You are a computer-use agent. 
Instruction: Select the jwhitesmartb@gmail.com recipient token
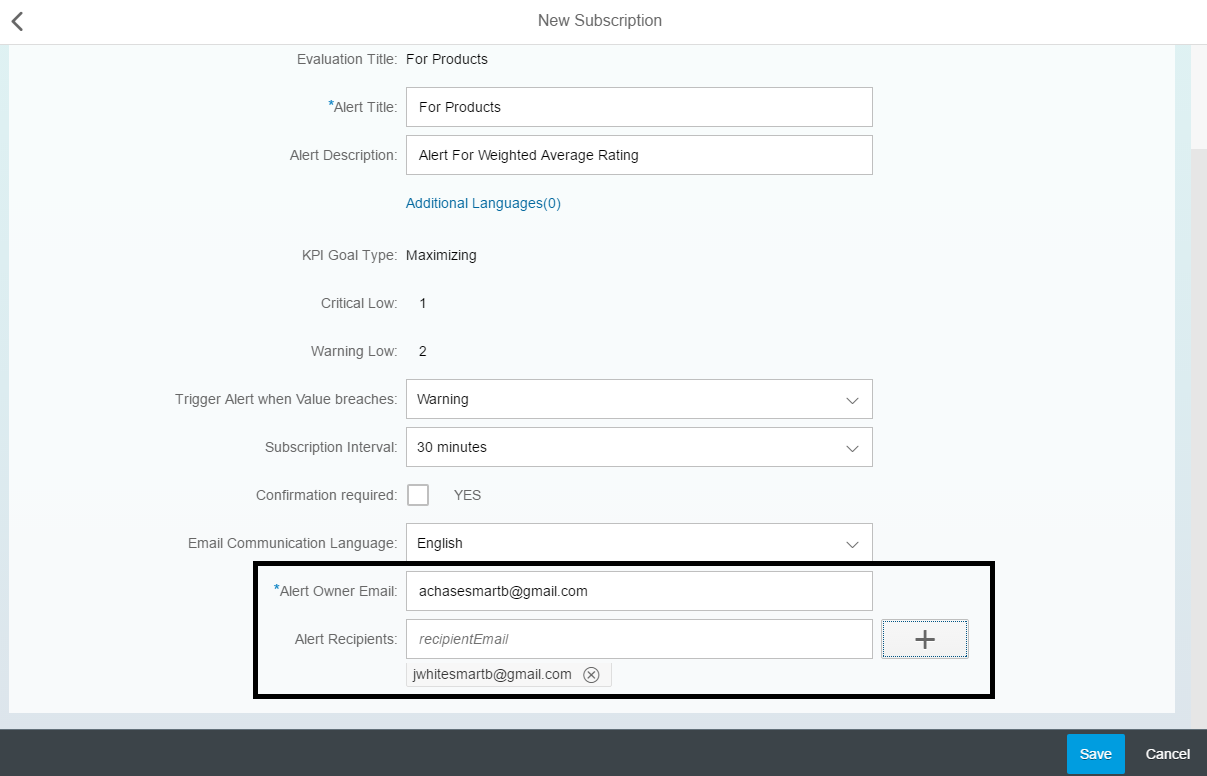[492, 674]
